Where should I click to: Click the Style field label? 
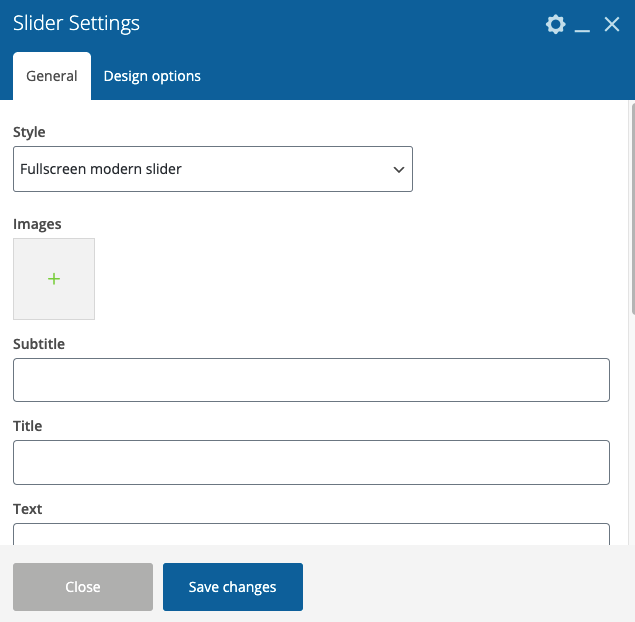pos(29,132)
